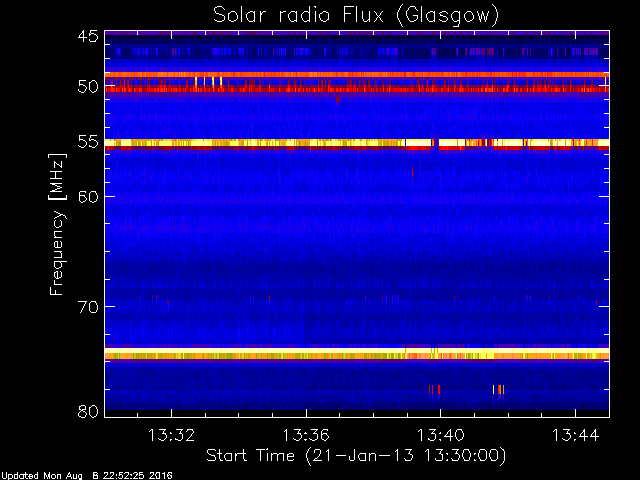Click the '13:40' time axis label
640x480 pixels.
point(441,435)
